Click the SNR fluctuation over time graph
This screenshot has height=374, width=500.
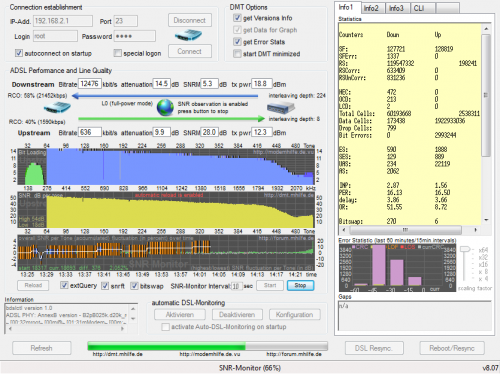coord(166,252)
